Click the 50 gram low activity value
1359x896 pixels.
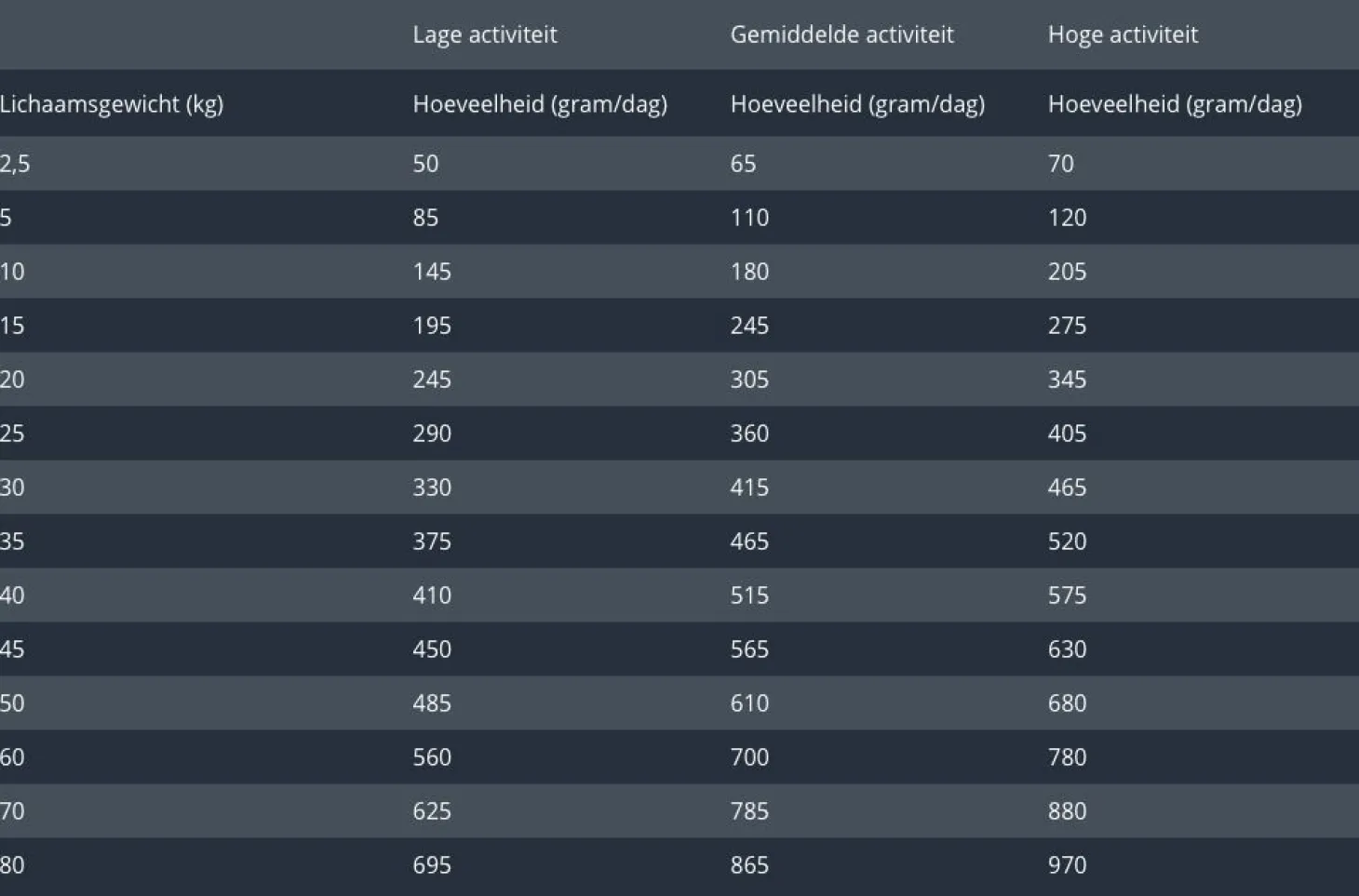[x=425, y=164]
